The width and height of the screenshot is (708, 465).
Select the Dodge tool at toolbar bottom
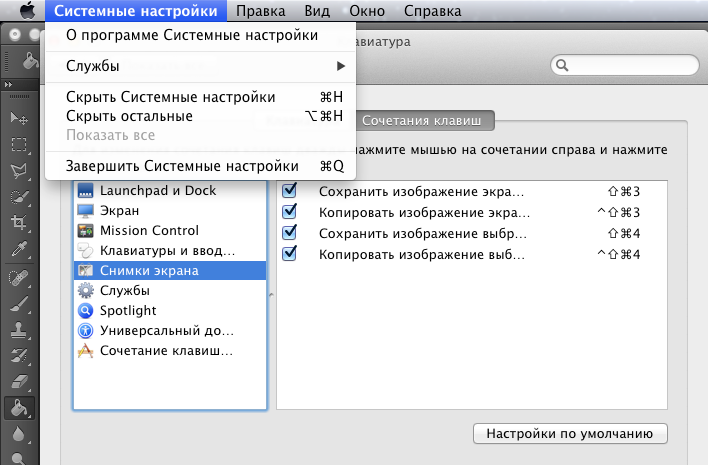(x=18, y=458)
